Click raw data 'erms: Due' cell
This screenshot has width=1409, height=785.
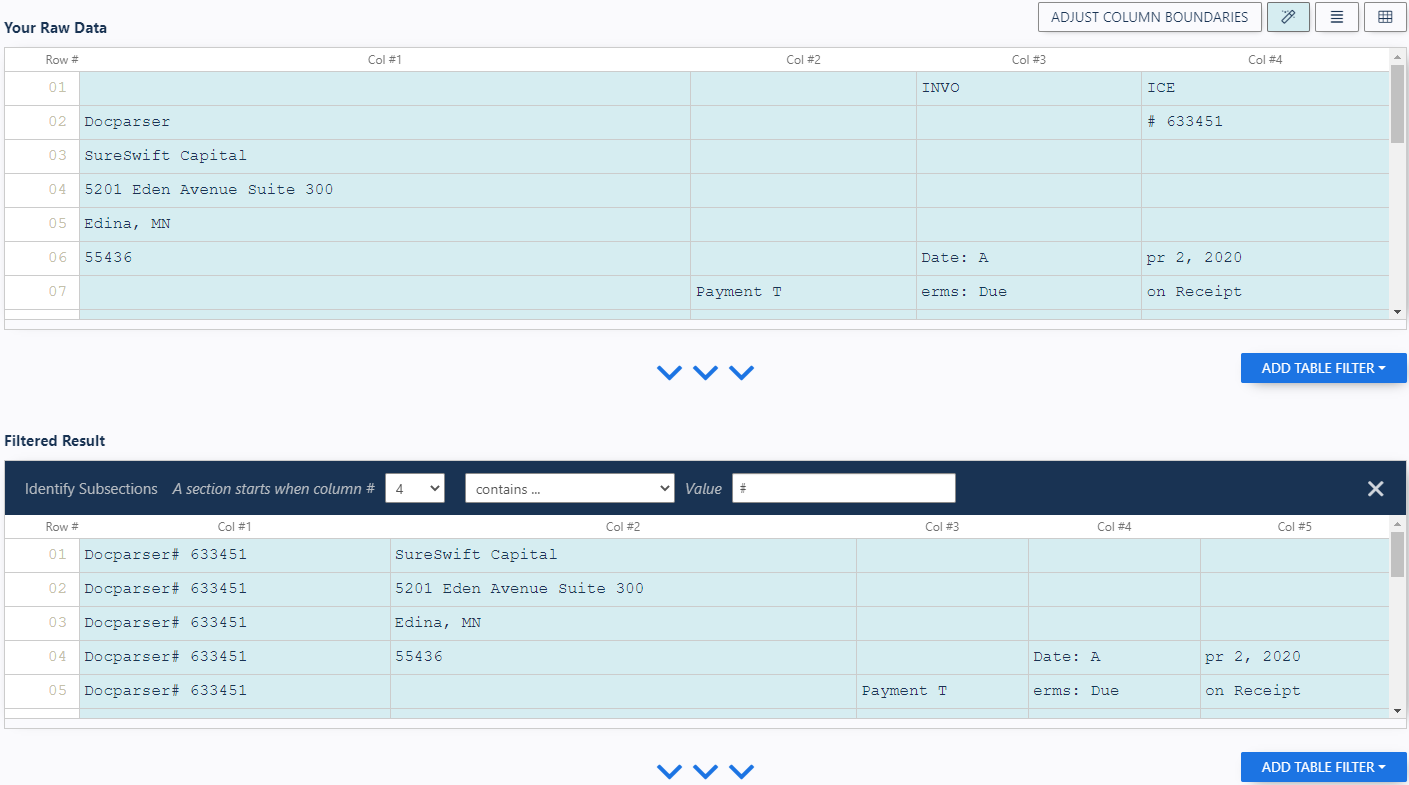pyautogui.click(x=1028, y=292)
